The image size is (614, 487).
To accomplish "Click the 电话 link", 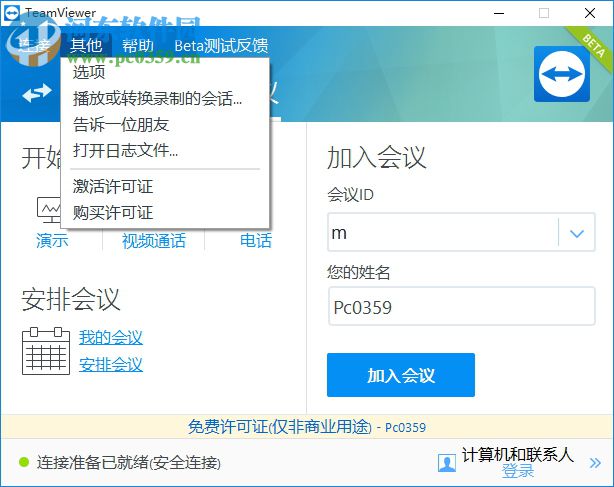I will coord(256,240).
